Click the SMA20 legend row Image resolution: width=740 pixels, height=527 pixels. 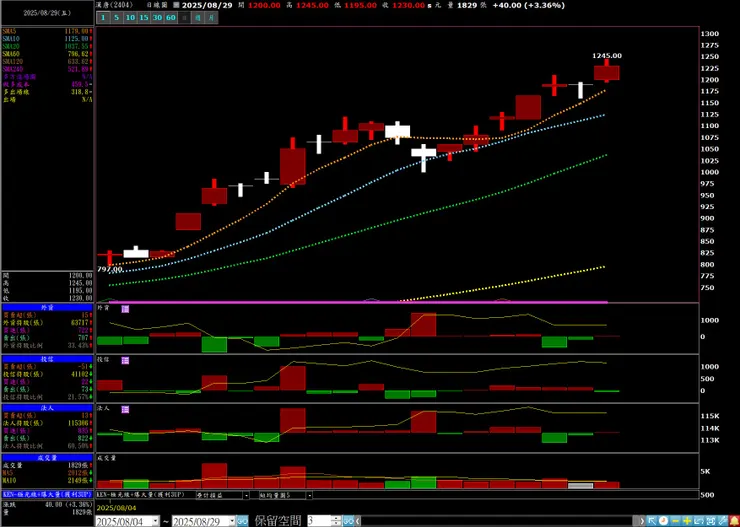click(x=47, y=46)
